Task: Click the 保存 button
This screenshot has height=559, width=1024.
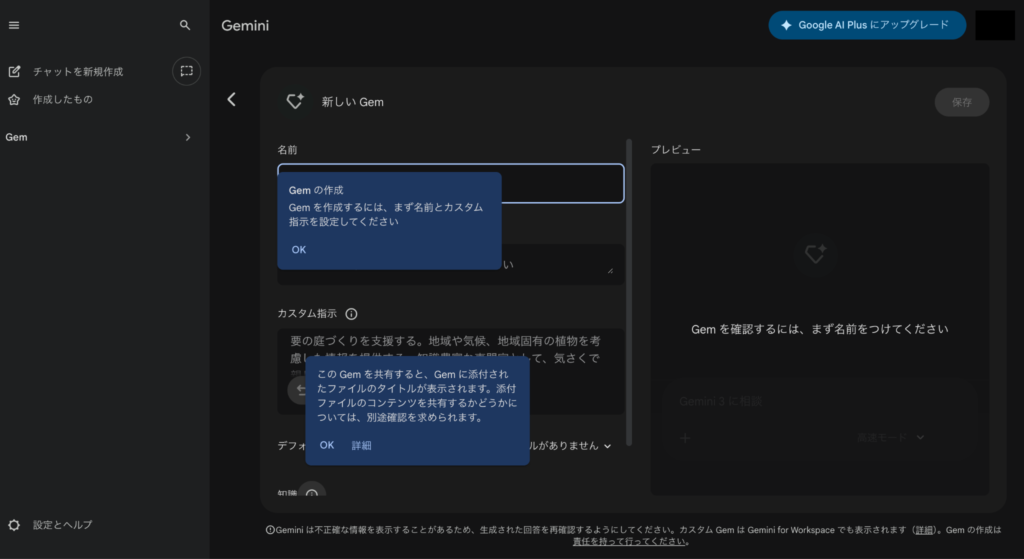Action: point(961,103)
